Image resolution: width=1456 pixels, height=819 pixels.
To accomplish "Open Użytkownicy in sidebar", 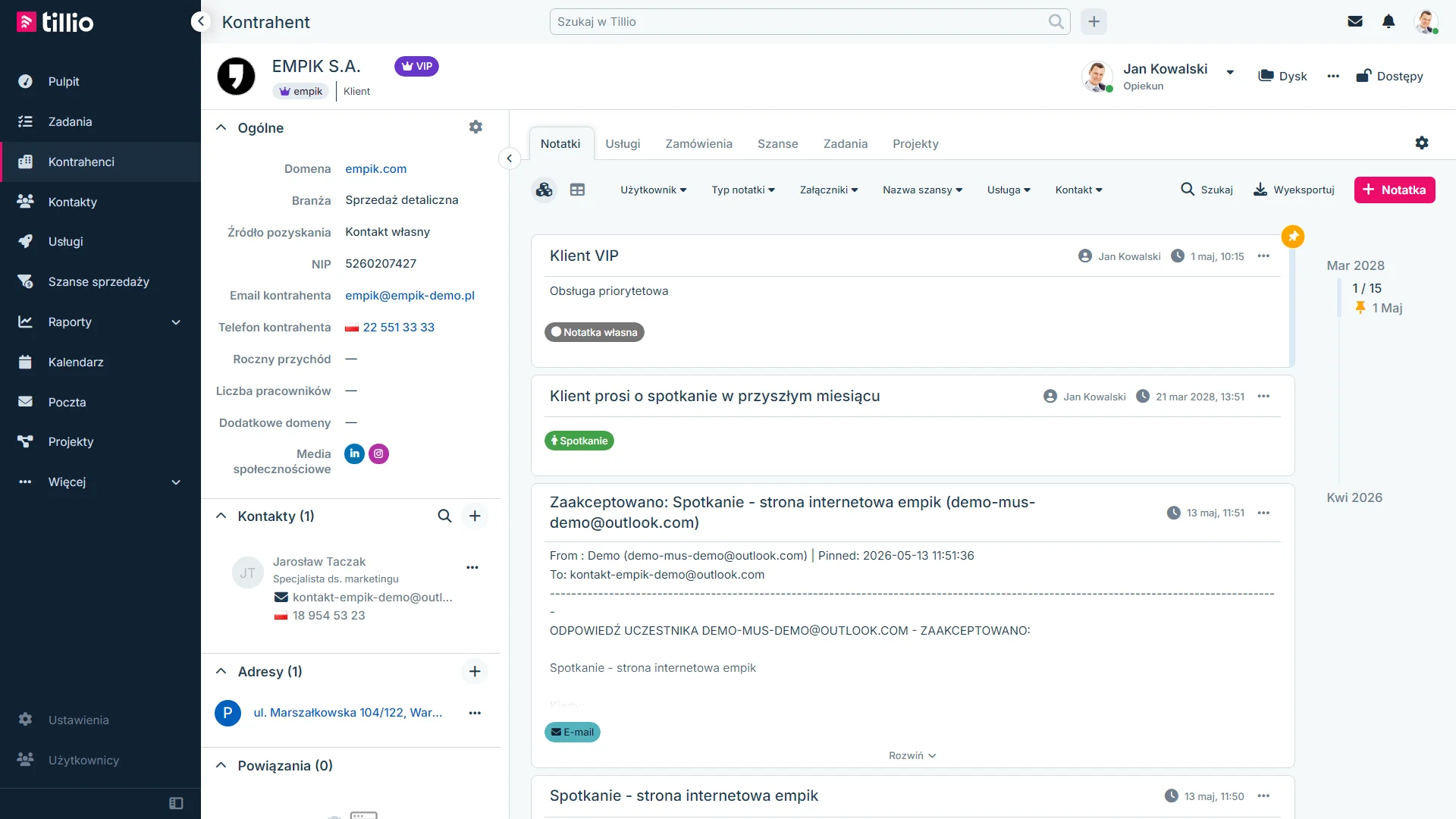I will [83, 760].
